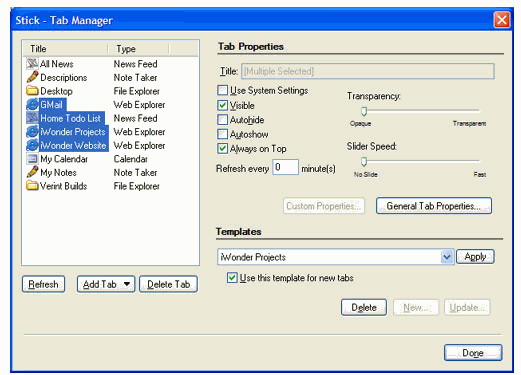Click the Update template button
The image size is (521, 375).
click(x=467, y=307)
